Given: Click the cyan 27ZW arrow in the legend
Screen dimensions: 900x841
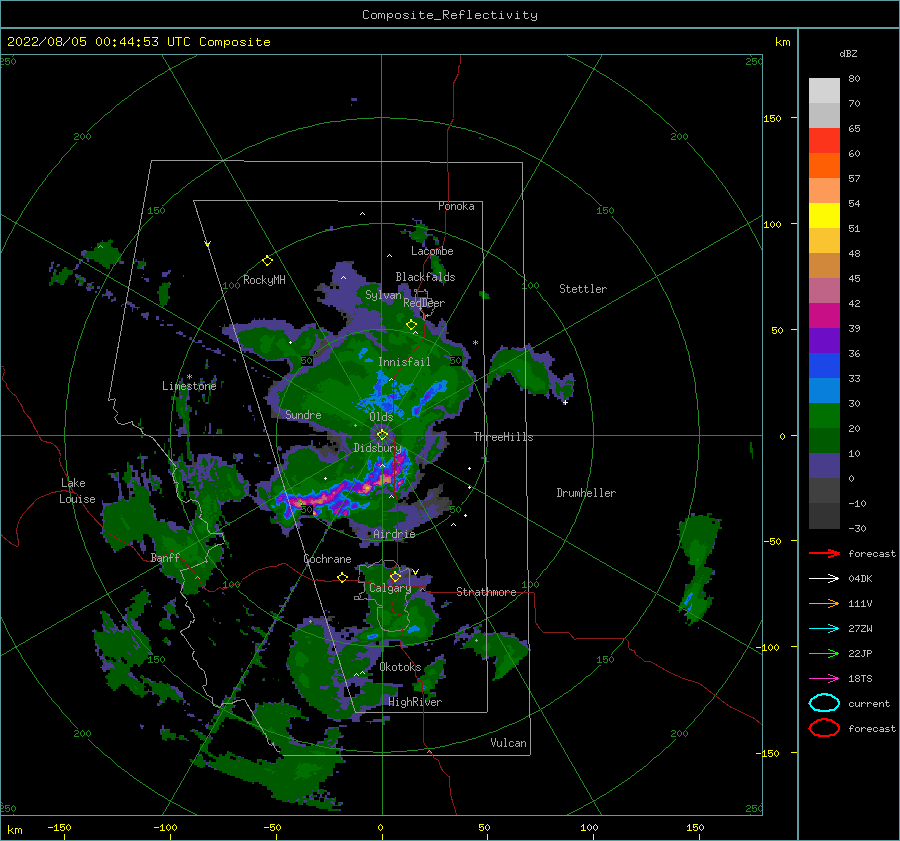Looking at the screenshot, I should tap(824, 629).
